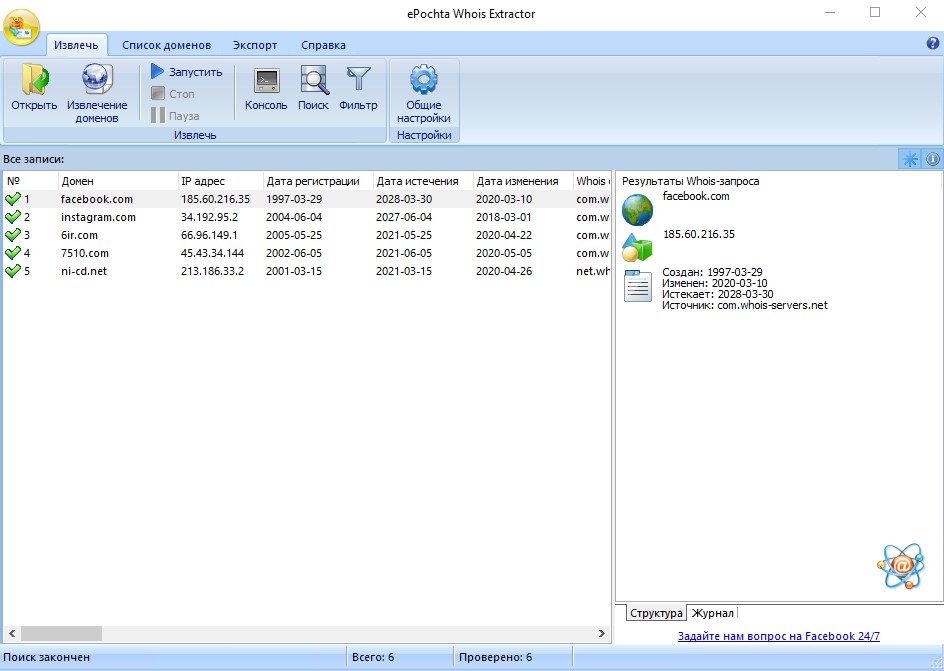The image size is (944, 671).
Task: Open Общие настройки gear icon
Action: [x=424, y=79]
